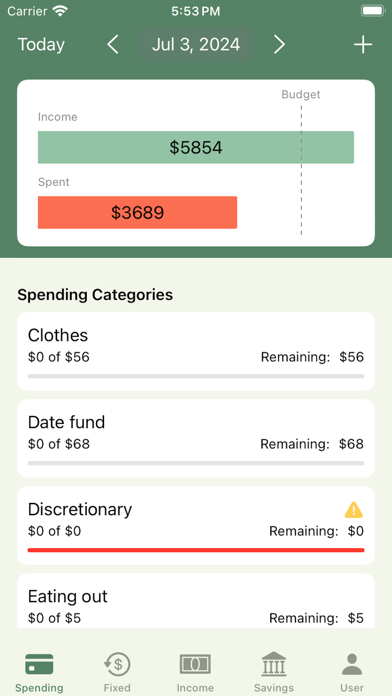This screenshot has height=696, width=392.
Task: Open the User profile icon tab
Action: (352, 664)
